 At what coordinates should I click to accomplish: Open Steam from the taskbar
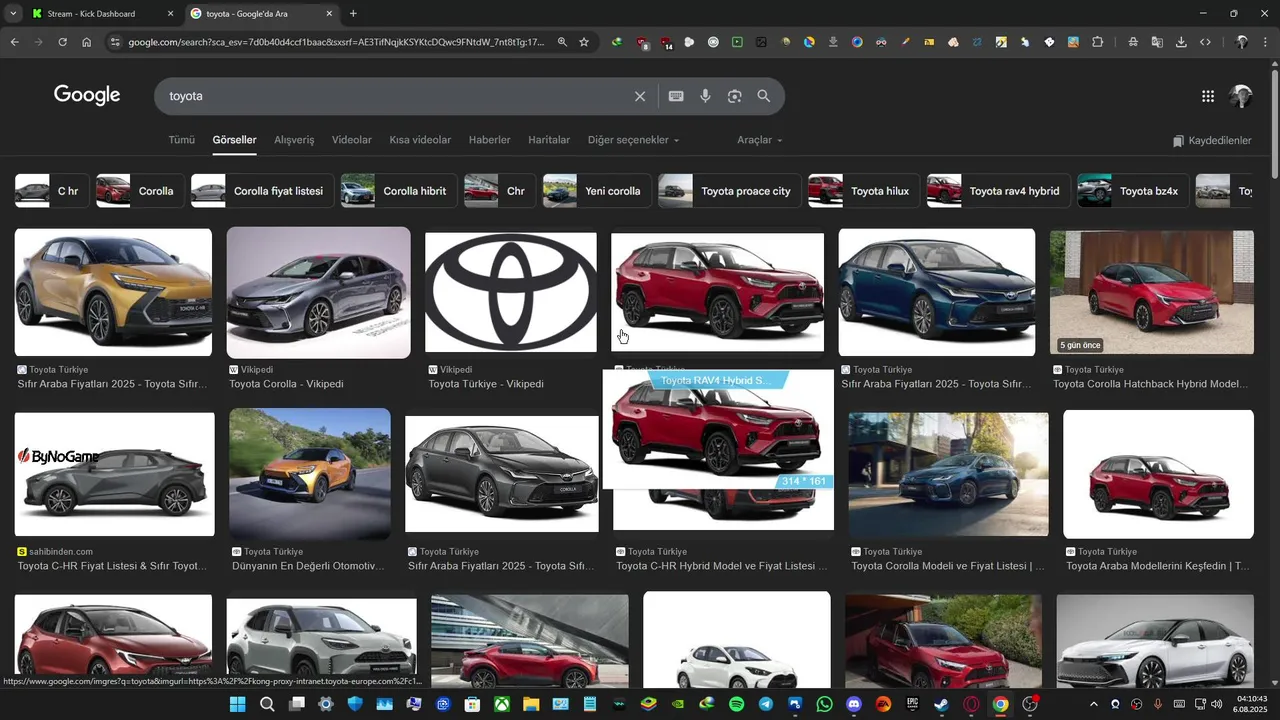tap(941, 704)
